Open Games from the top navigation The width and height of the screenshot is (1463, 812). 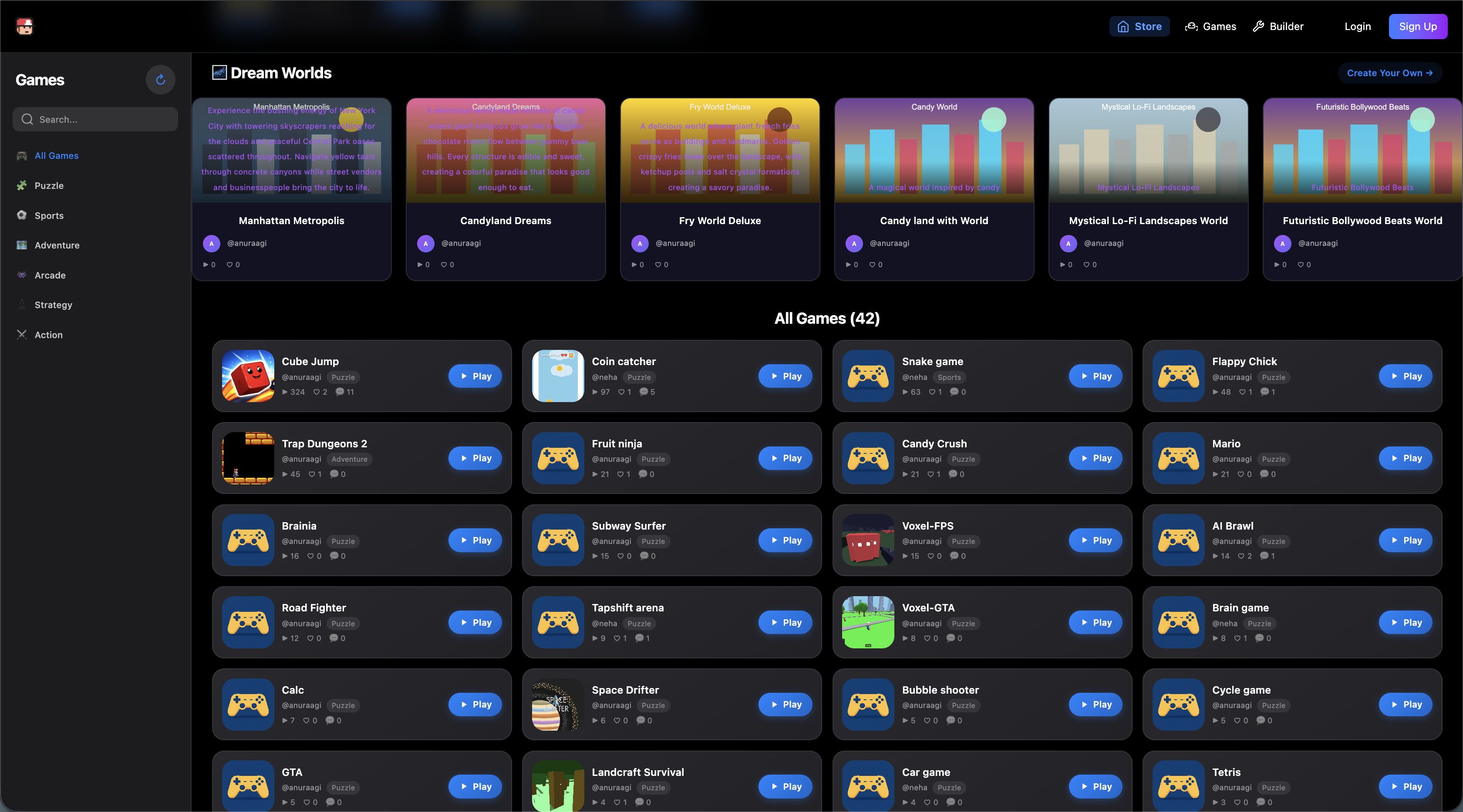pos(1210,26)
